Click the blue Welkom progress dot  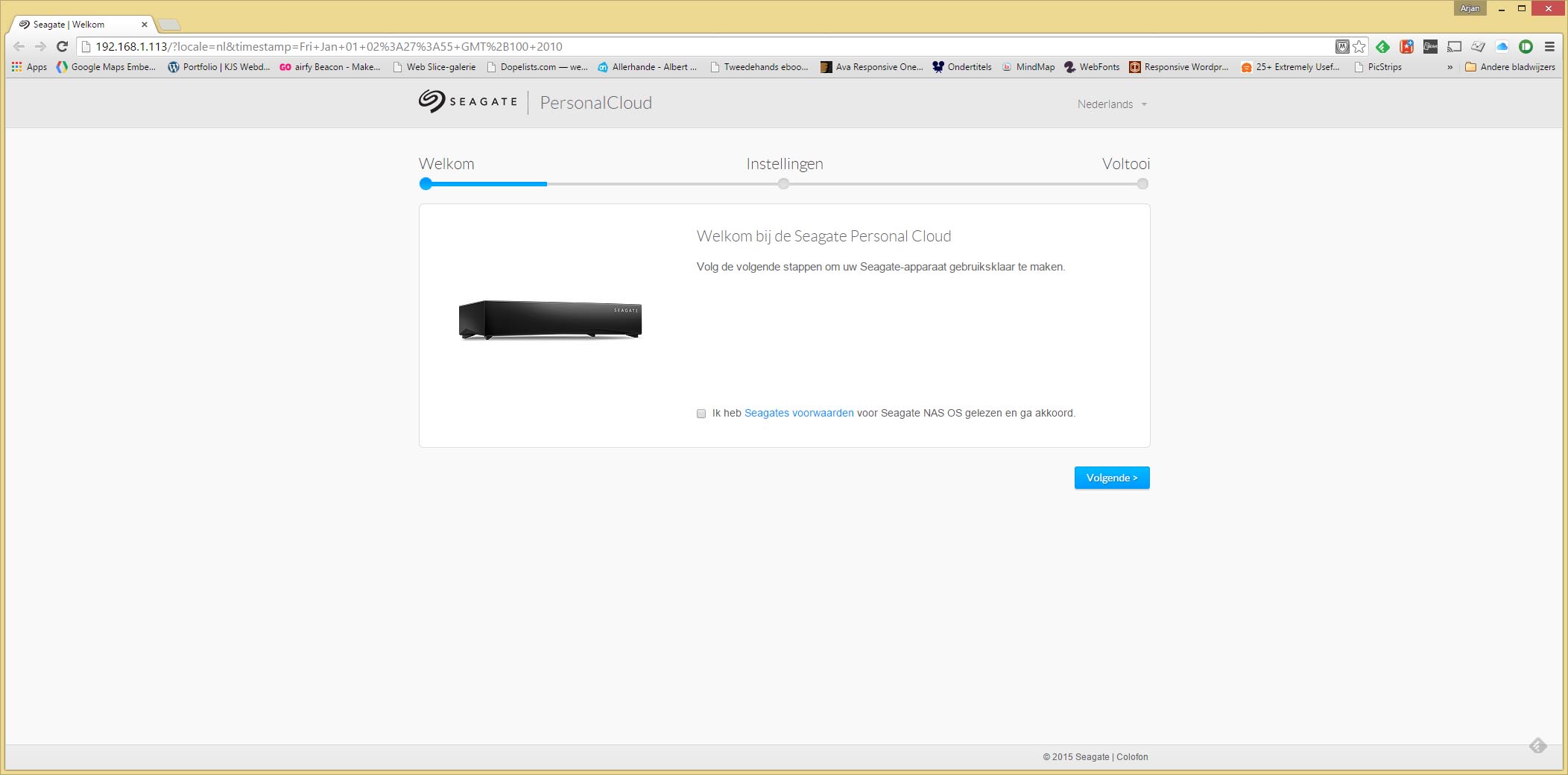coord(426,184)
